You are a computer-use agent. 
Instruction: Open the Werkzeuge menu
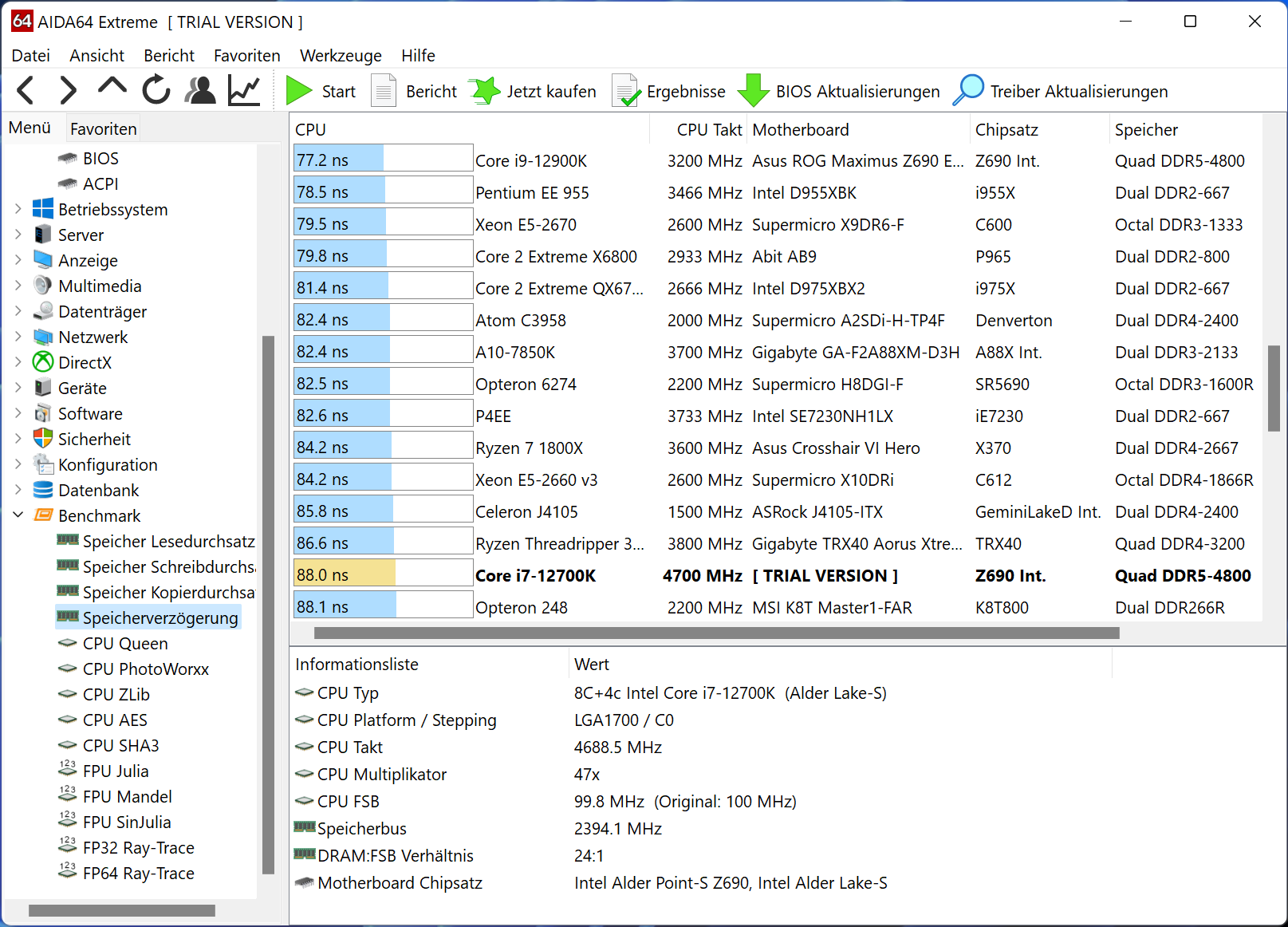coord(341,55)
